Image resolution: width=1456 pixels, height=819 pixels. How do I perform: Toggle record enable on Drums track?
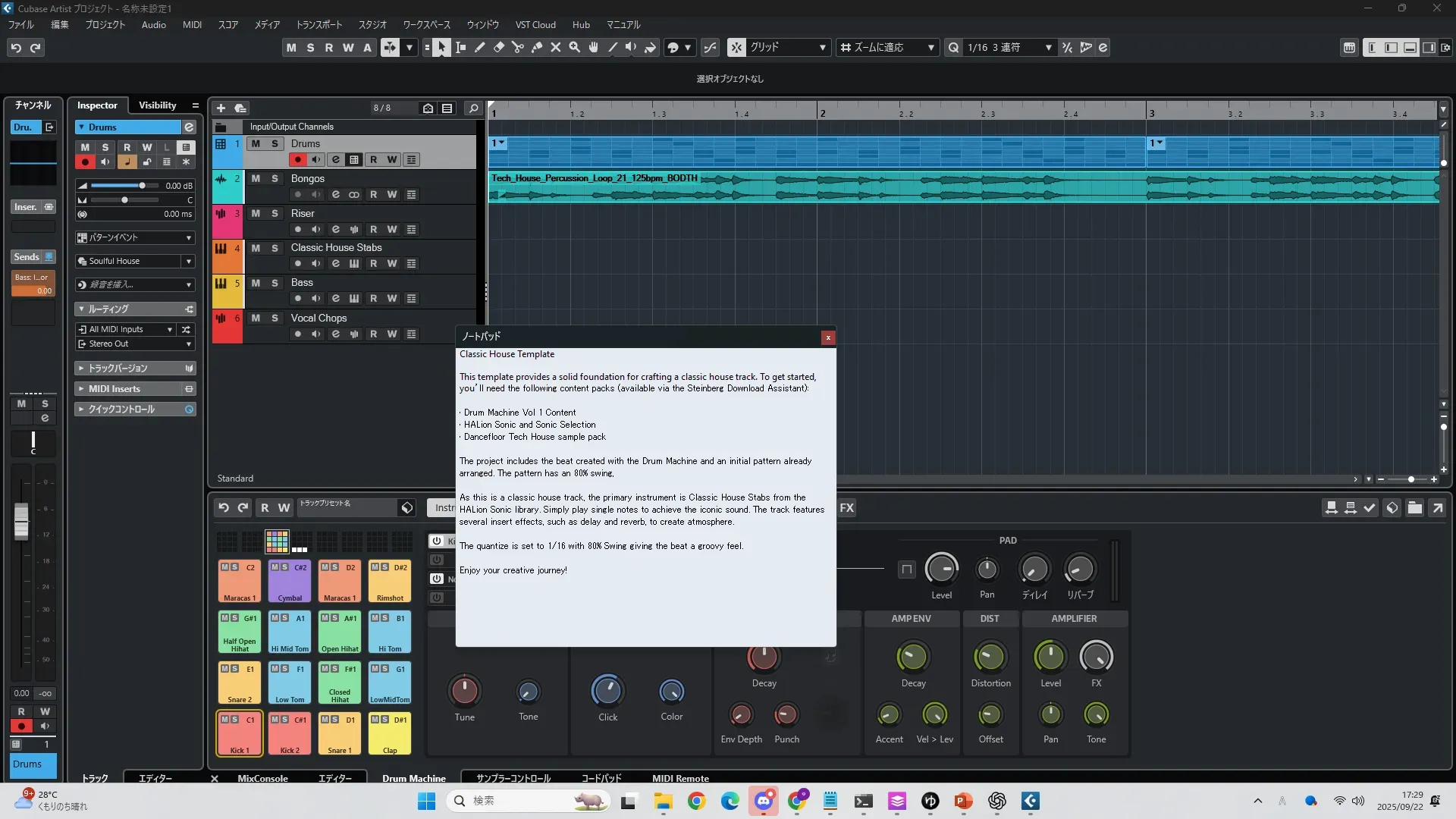[297, 159]
